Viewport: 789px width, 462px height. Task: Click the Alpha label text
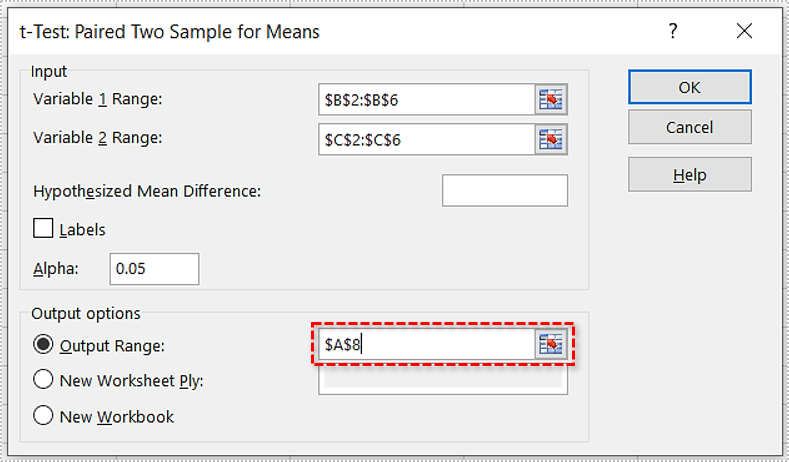[56, 269]
